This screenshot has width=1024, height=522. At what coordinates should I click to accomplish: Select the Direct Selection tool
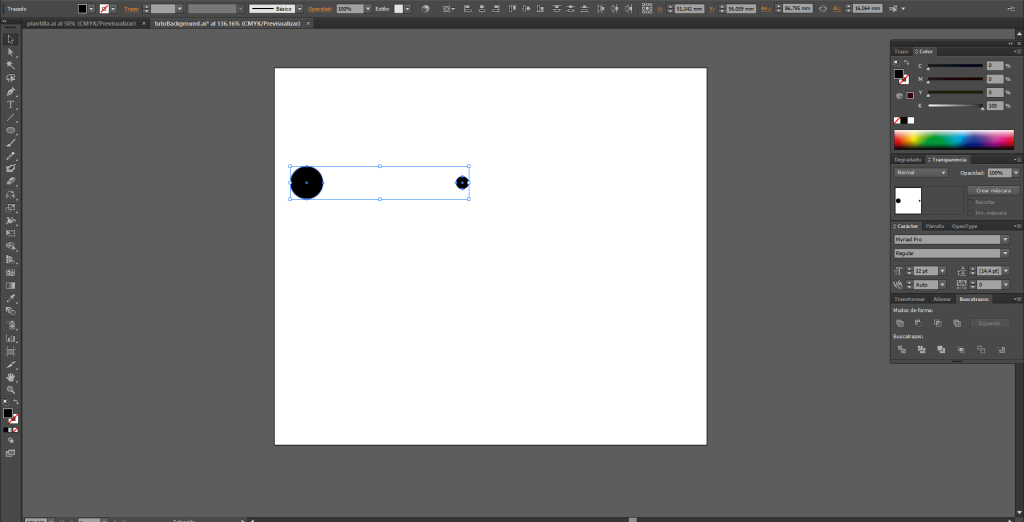pyautogui.click(x=10, y=52)
